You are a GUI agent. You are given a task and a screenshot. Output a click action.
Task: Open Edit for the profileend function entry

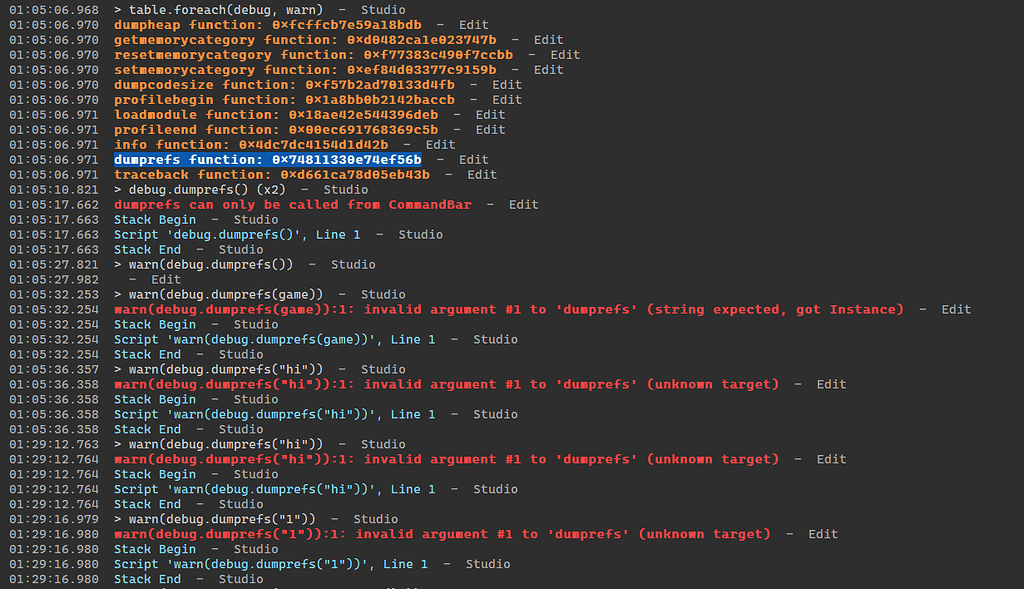490,129
